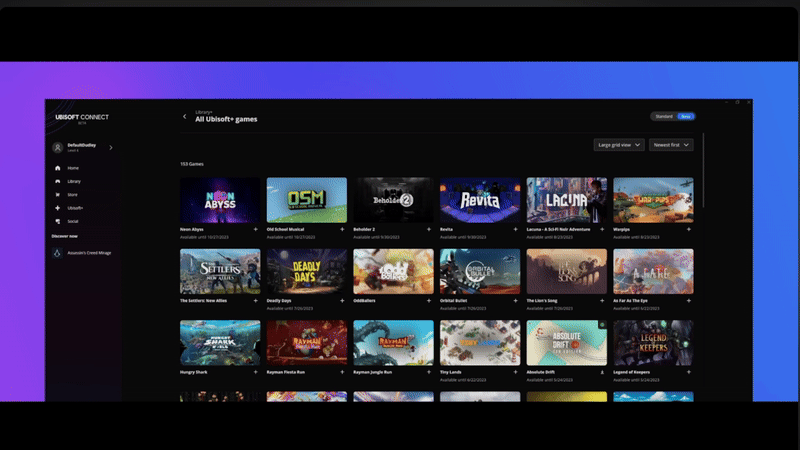
Task: Open the Old School Musical thumbnail
Action: (307, 200)
